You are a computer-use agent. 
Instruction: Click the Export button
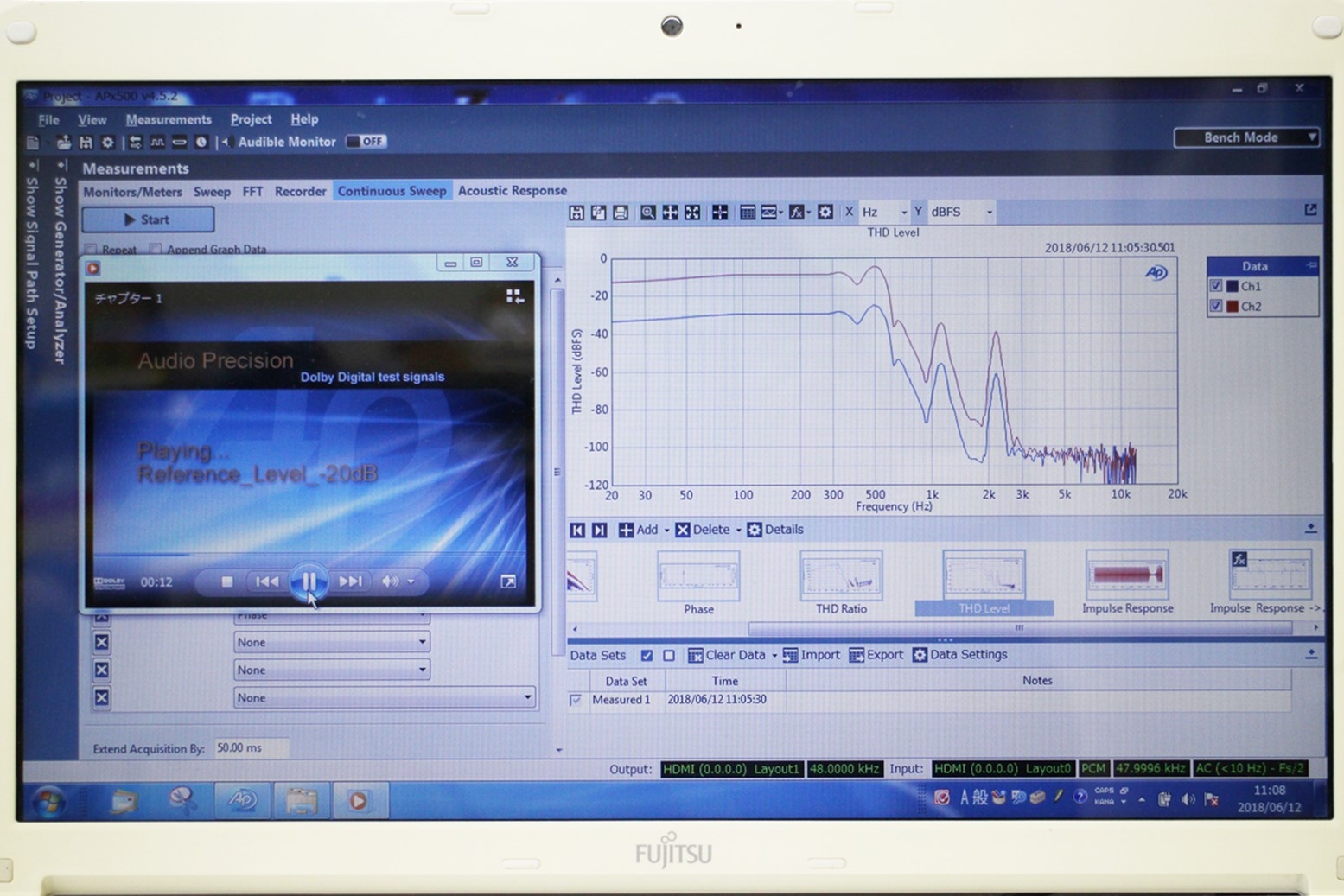876,656
